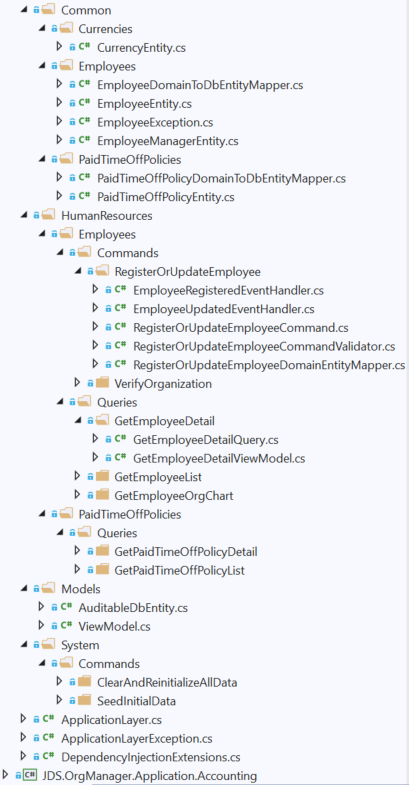Click the SeedInitialData folder icon
Screen dimensions: 409x785
[84, 701]
